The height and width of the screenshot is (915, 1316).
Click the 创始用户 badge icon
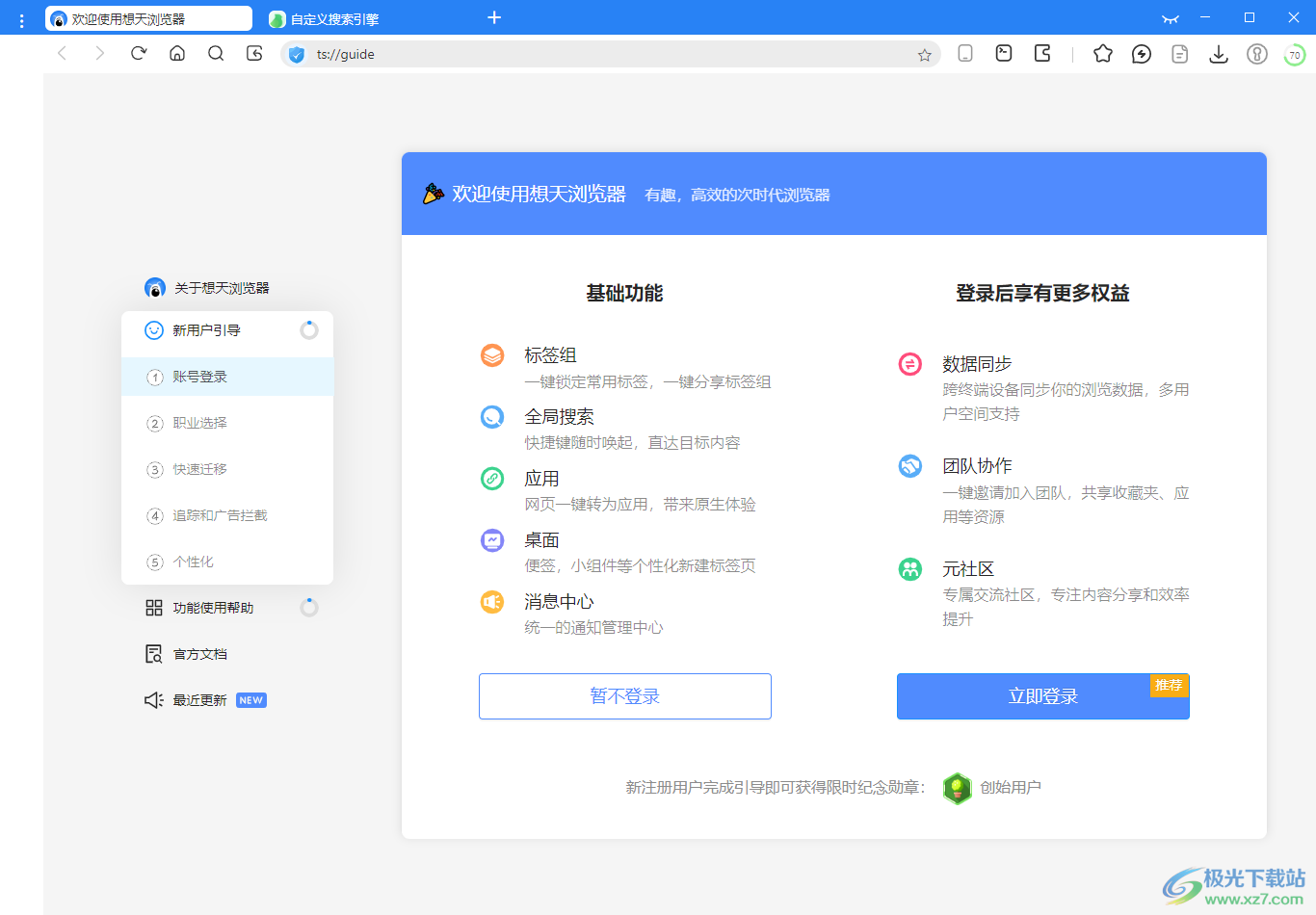click(957, 788)
